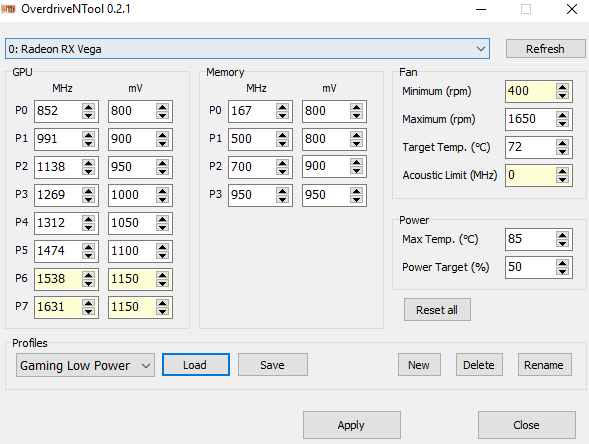Increase GPU P0 MHz with up arrow
The height and width of the screenshot is (444, 589).
[x=89, y=107]
